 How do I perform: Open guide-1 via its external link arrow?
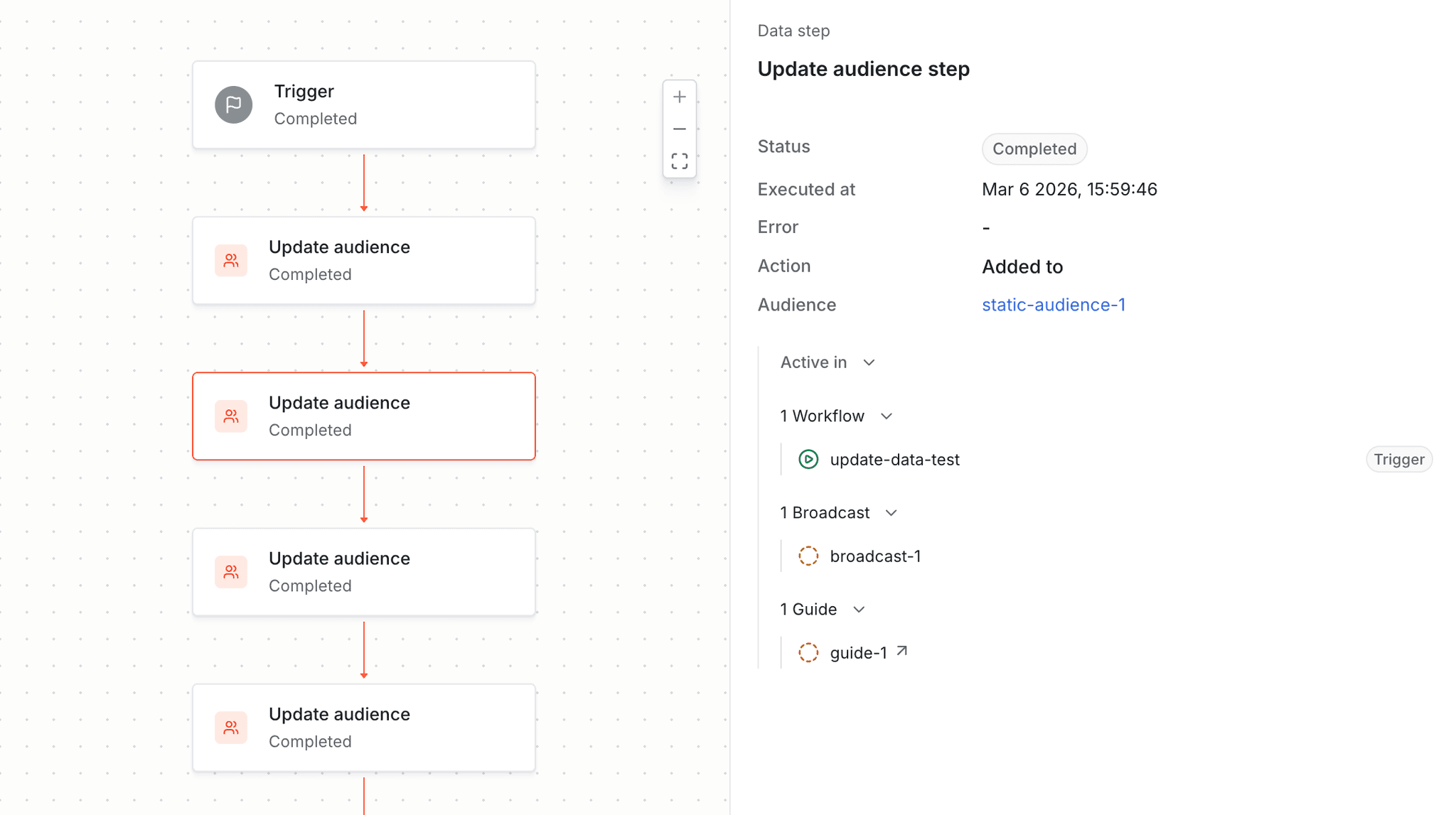[x=902, y=649]
